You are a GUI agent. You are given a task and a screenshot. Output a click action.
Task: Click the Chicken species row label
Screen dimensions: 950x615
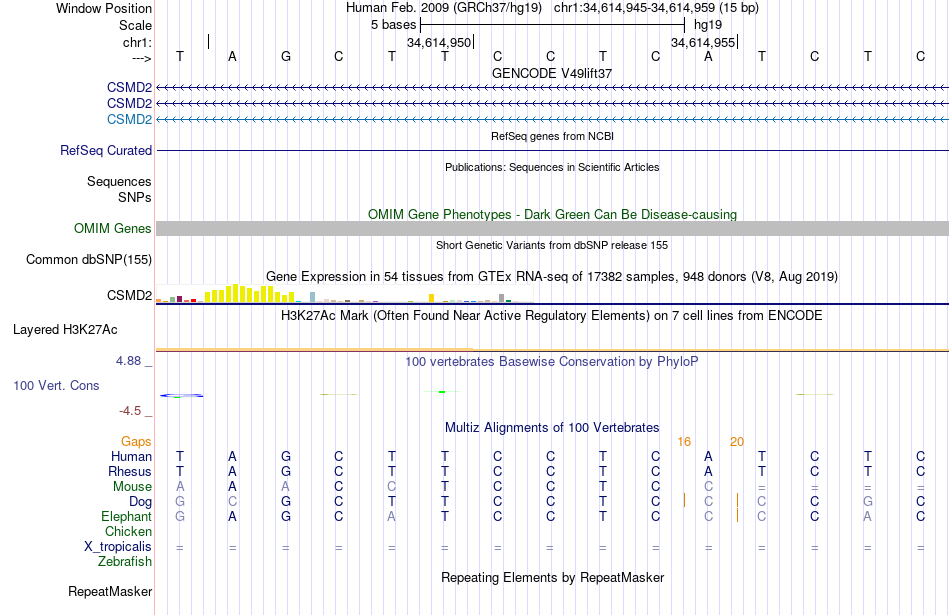[128, 531]
